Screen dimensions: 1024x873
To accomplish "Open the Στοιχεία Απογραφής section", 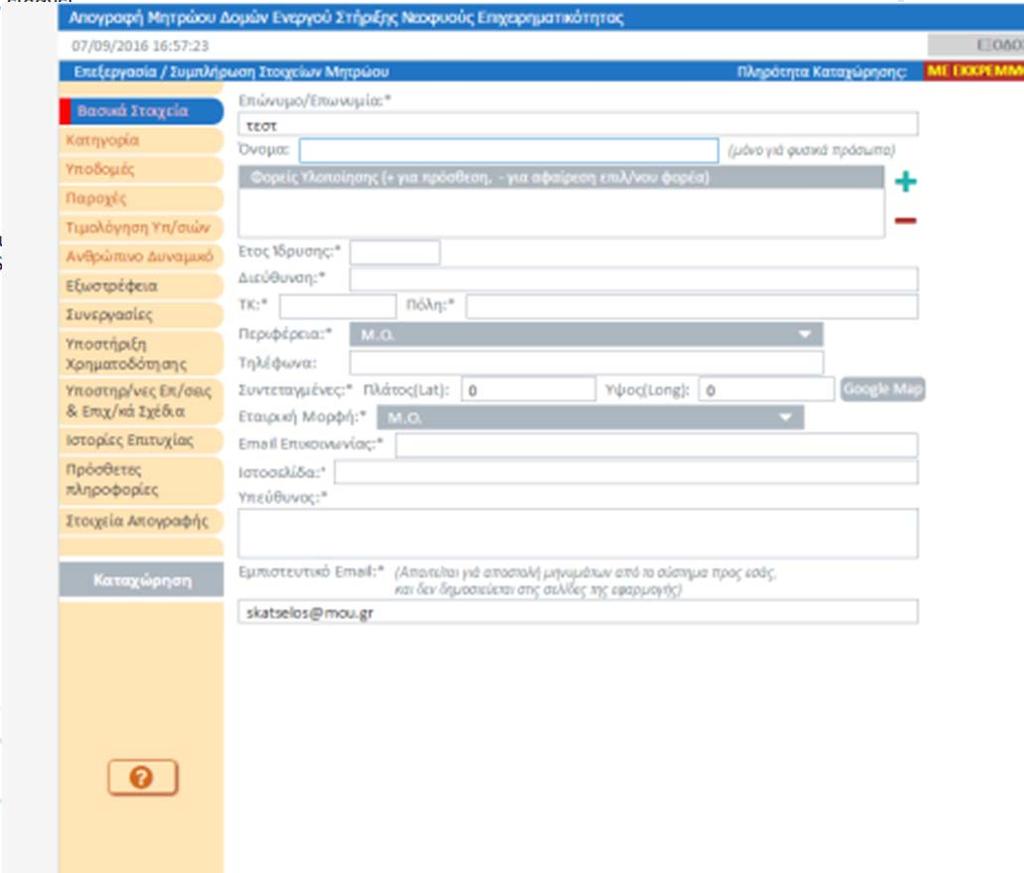I will pos(141,521).
